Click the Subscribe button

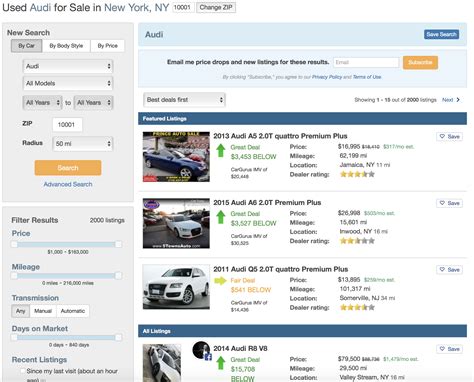coord(420,62)
